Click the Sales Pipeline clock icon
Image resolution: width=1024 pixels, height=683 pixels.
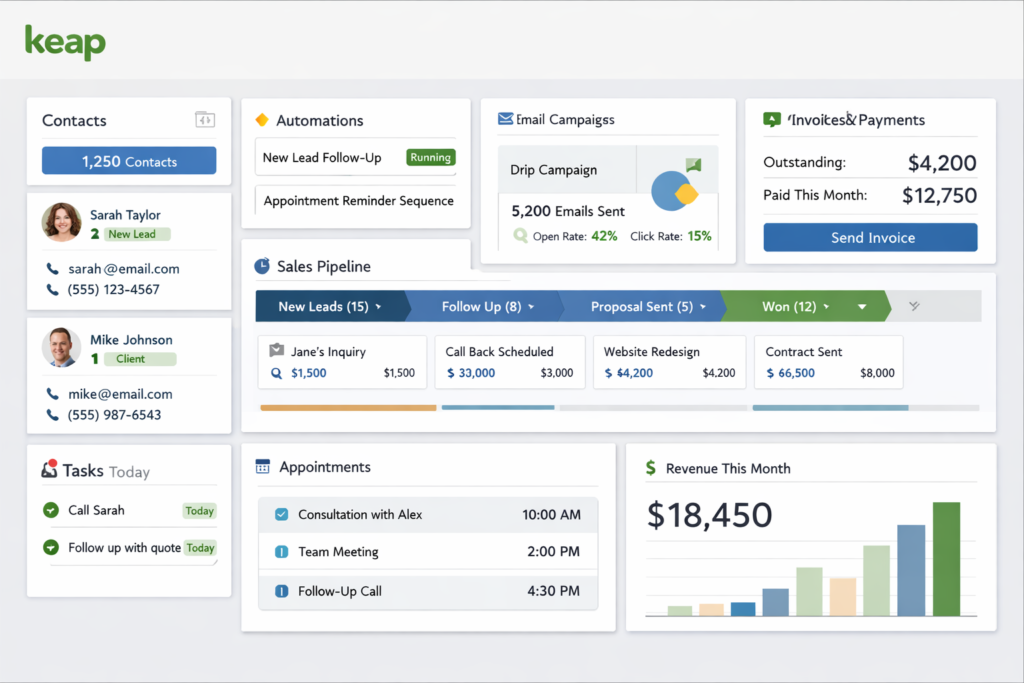(x=261, y=266)
